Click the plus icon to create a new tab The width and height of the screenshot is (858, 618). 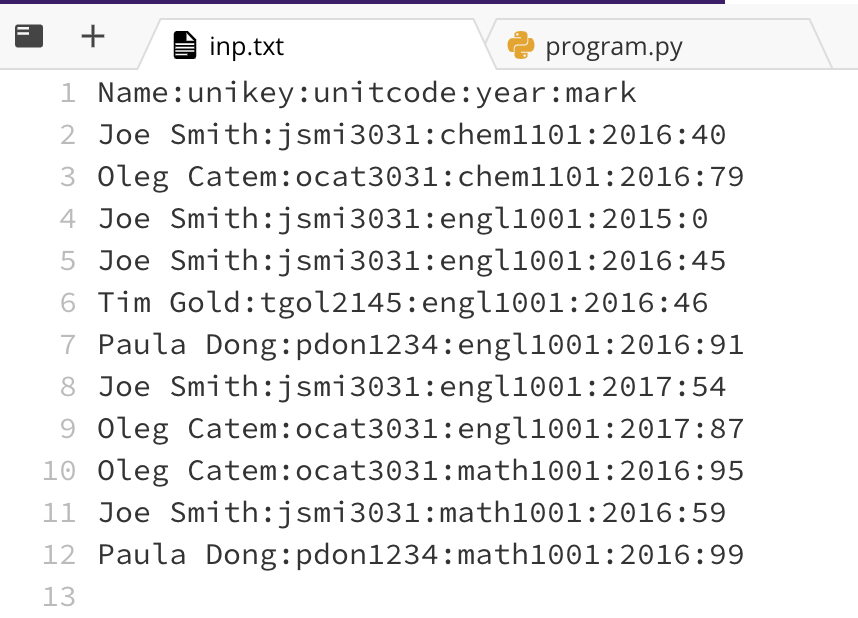click(x=92, y=36)
